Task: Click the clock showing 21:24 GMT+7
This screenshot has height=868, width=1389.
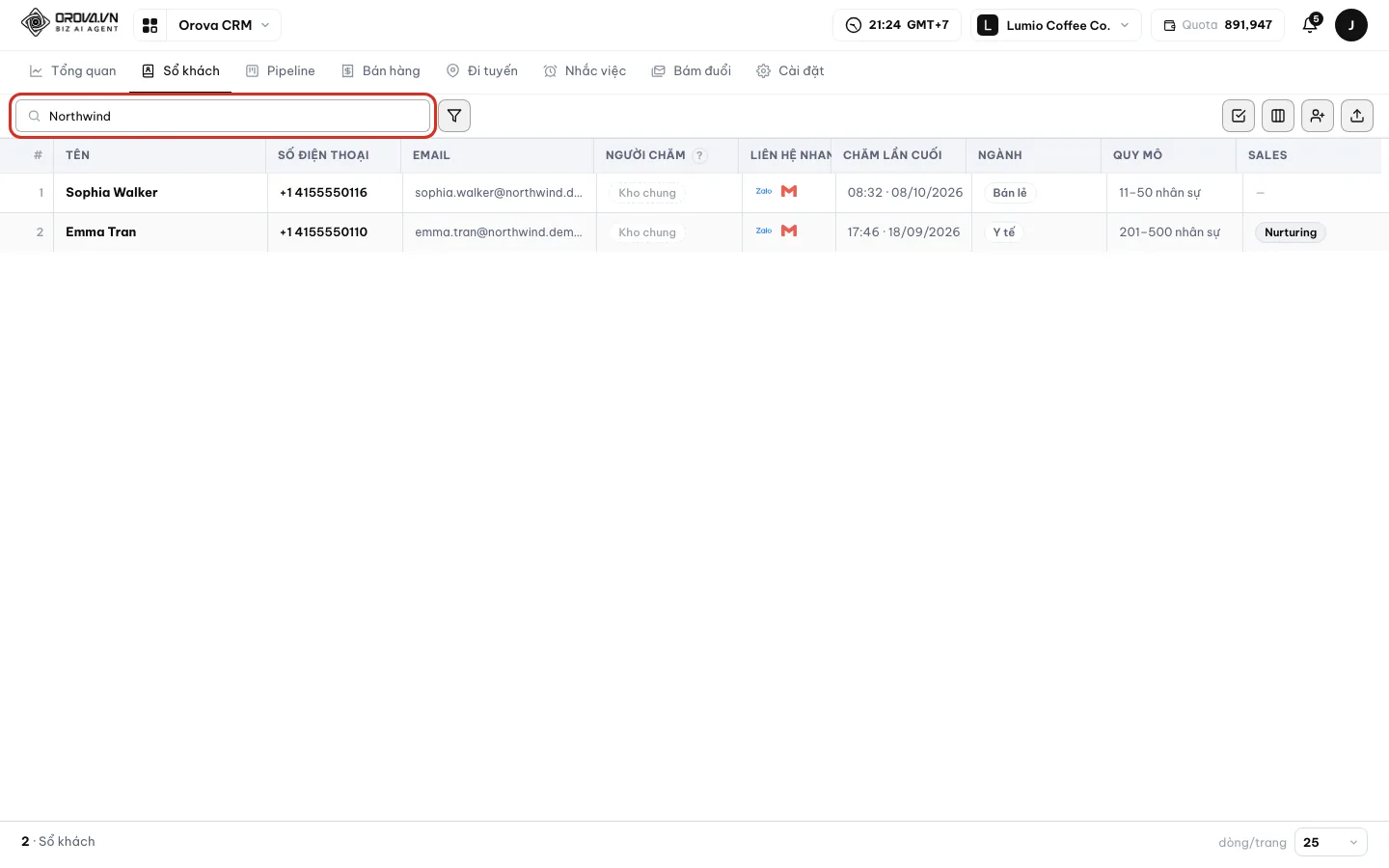Action: click(897, 25)
